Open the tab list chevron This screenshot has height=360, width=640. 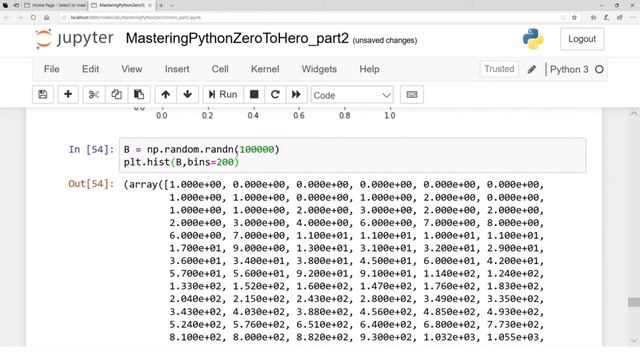point(172,5)
